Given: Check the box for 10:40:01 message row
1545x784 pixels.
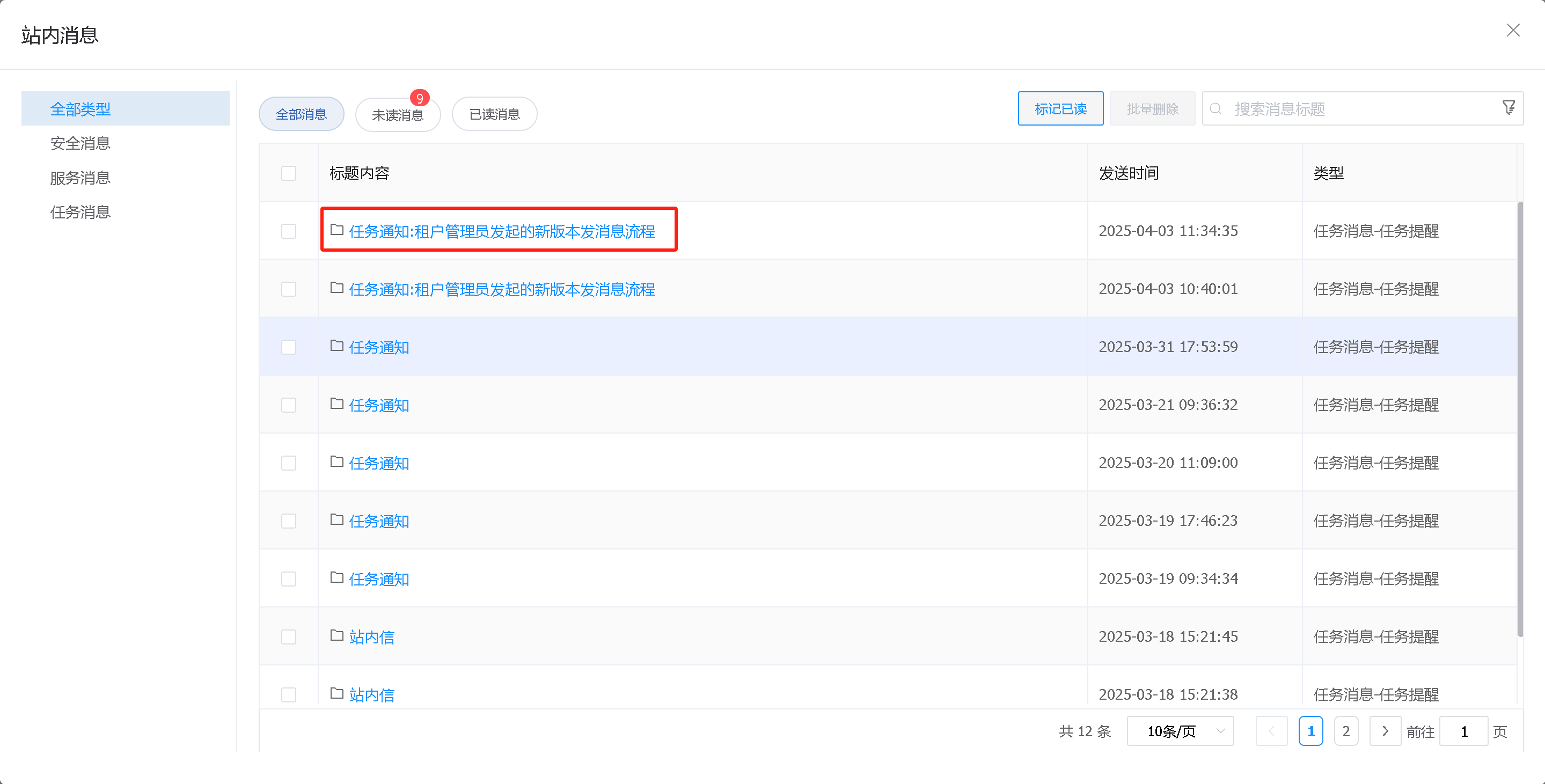Looking at the screenshot, I should coord(289,289).
